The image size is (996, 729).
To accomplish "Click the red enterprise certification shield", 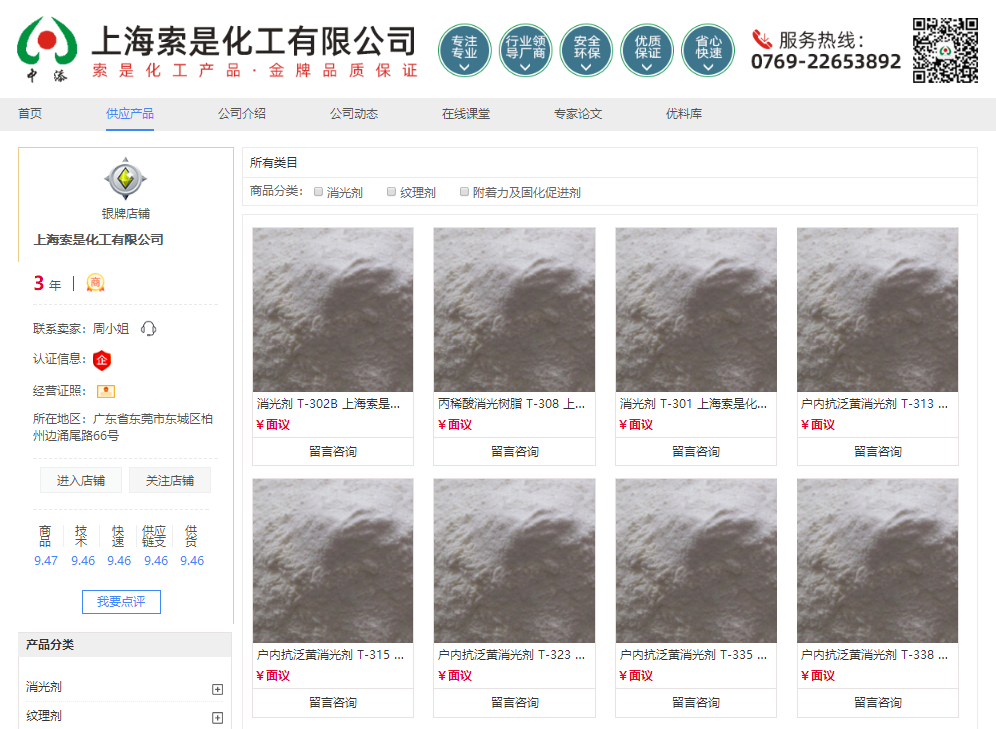I will pyautogui.click(x=102, y=360).
